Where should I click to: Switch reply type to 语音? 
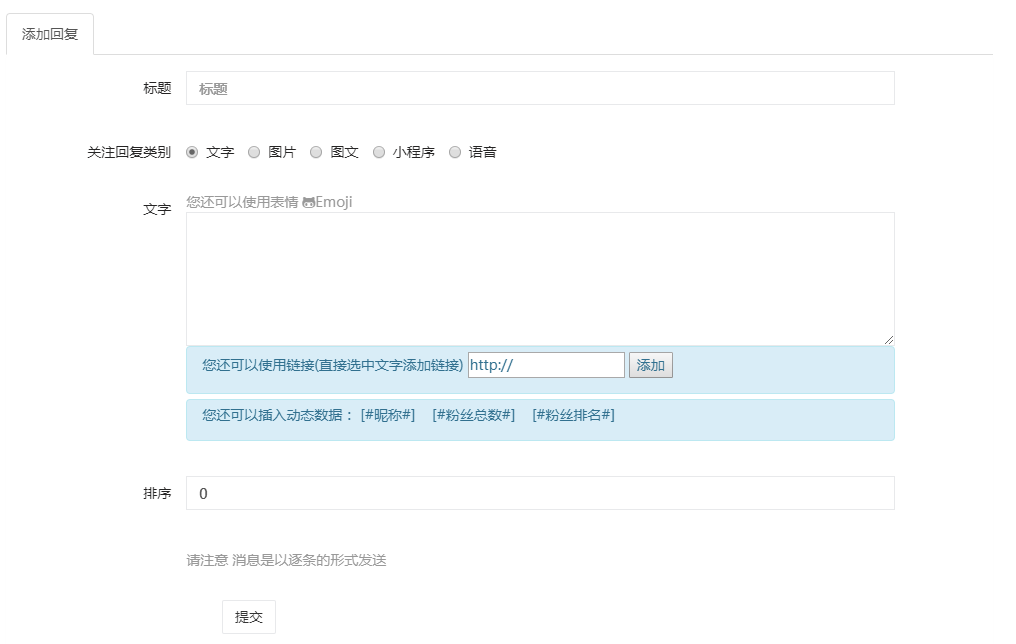(455, 152)
